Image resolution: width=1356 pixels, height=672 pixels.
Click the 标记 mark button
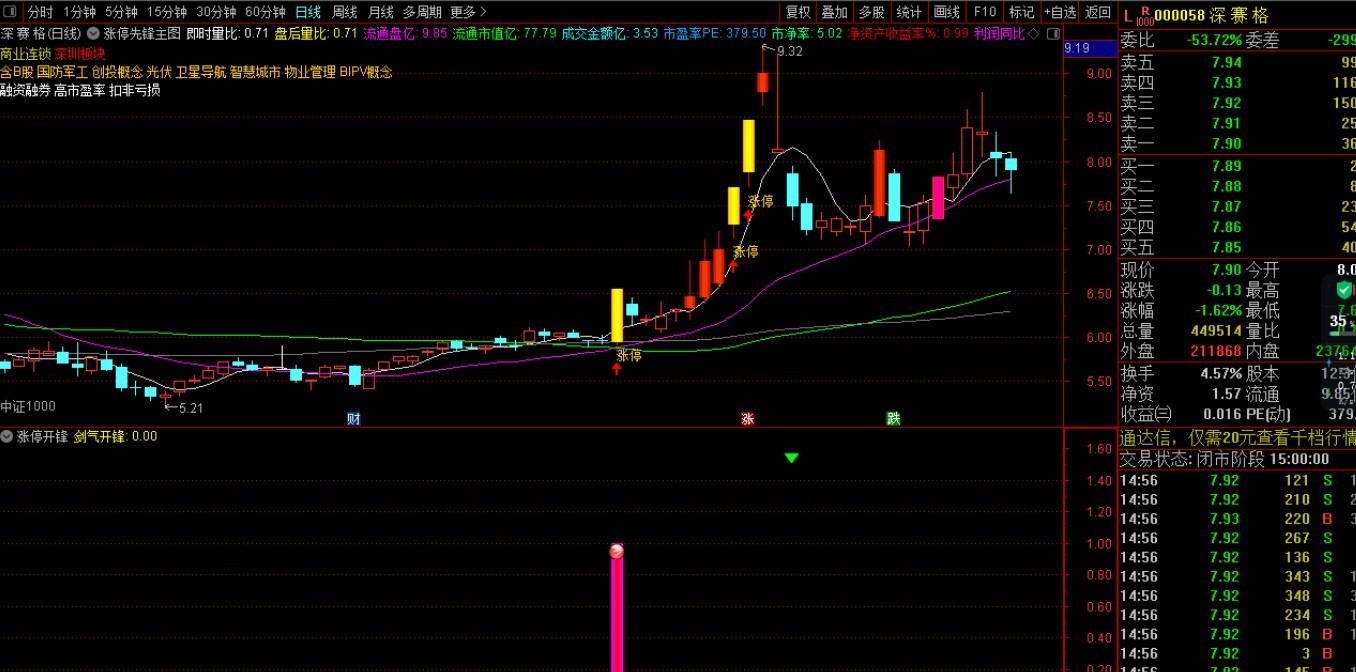pyautogui.click(x=1021, y=12)
